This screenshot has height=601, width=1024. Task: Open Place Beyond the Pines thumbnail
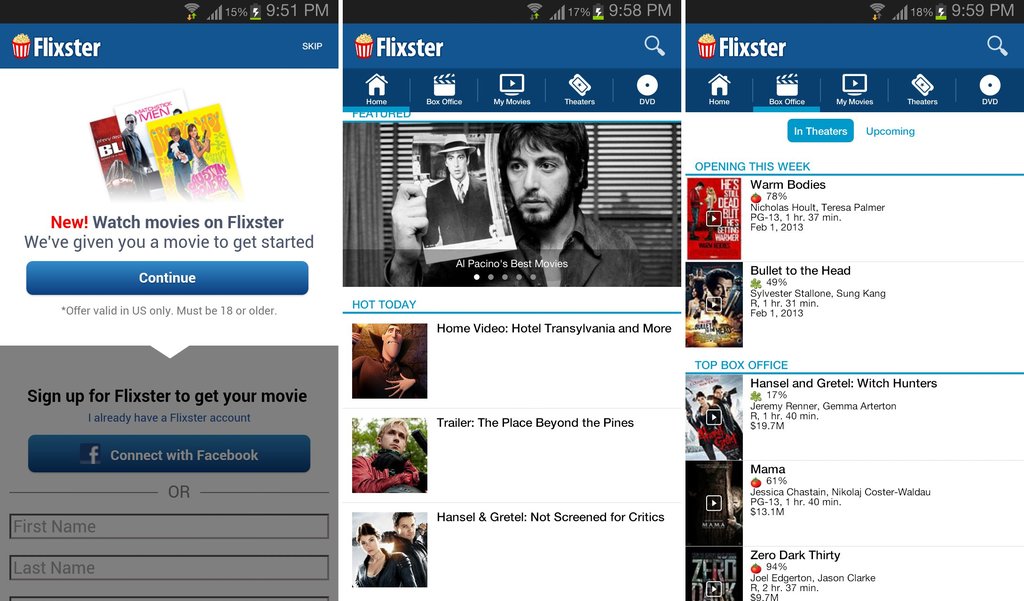coord(390,455)
